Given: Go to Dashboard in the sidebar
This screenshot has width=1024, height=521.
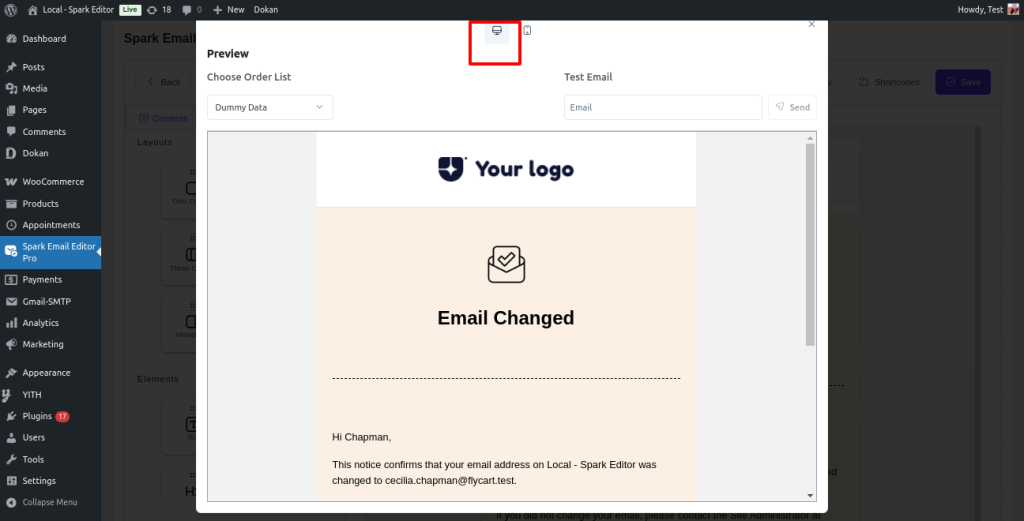Looking at the screenshot, I should click(x=44, y=39).
